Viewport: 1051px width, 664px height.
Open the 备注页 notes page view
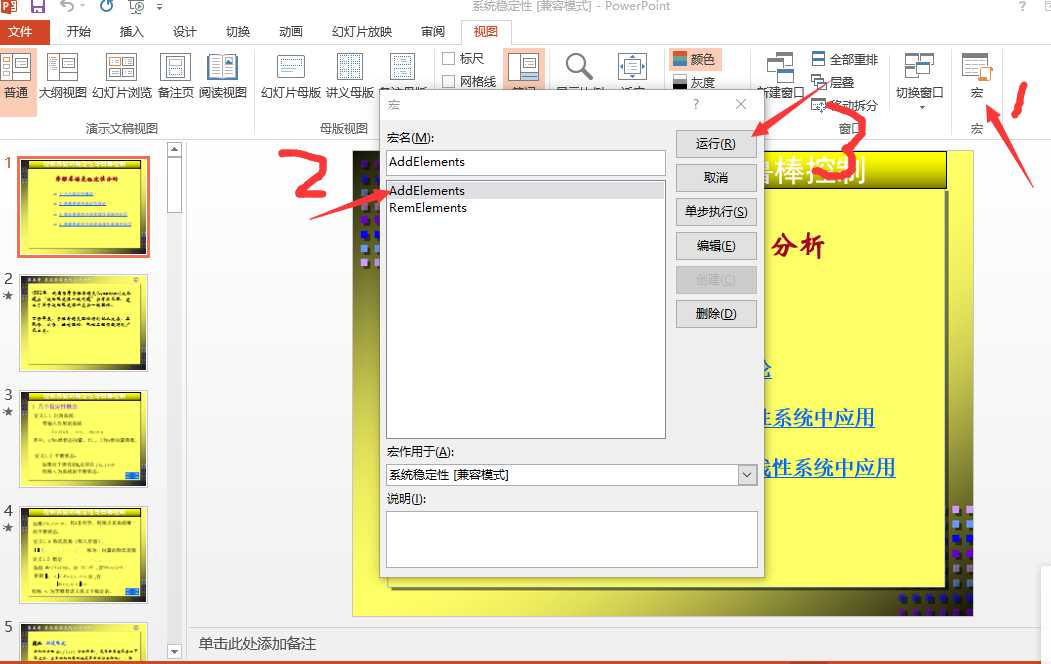click(x=176, y=77)
